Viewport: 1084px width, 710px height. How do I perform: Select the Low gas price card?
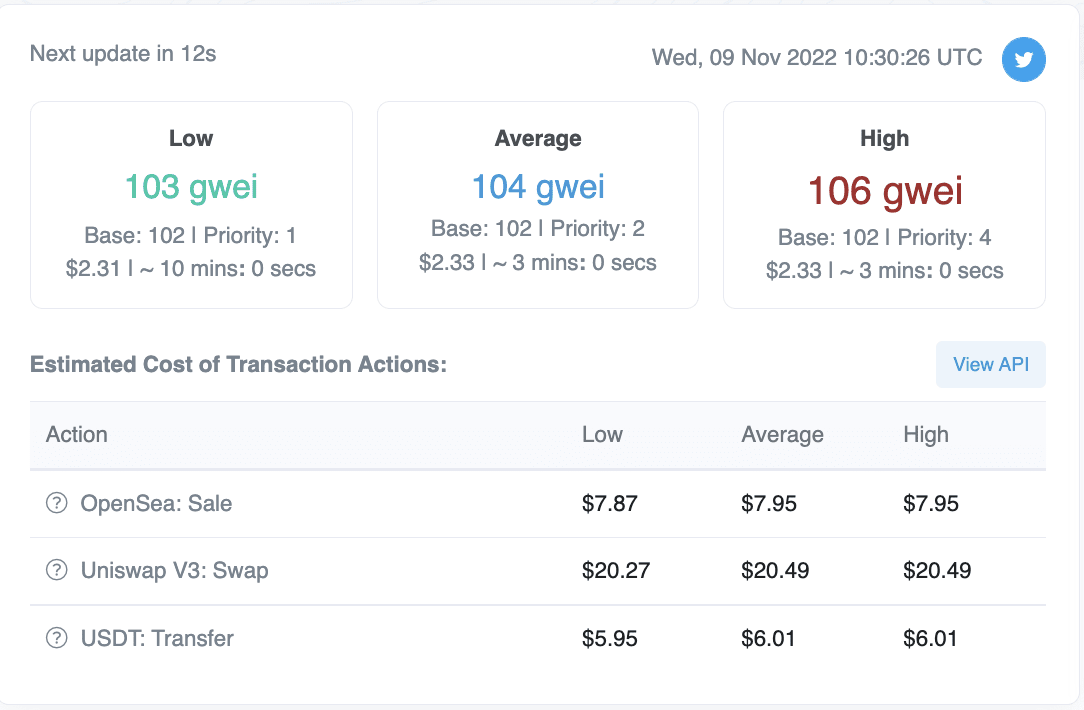(191, 205)
